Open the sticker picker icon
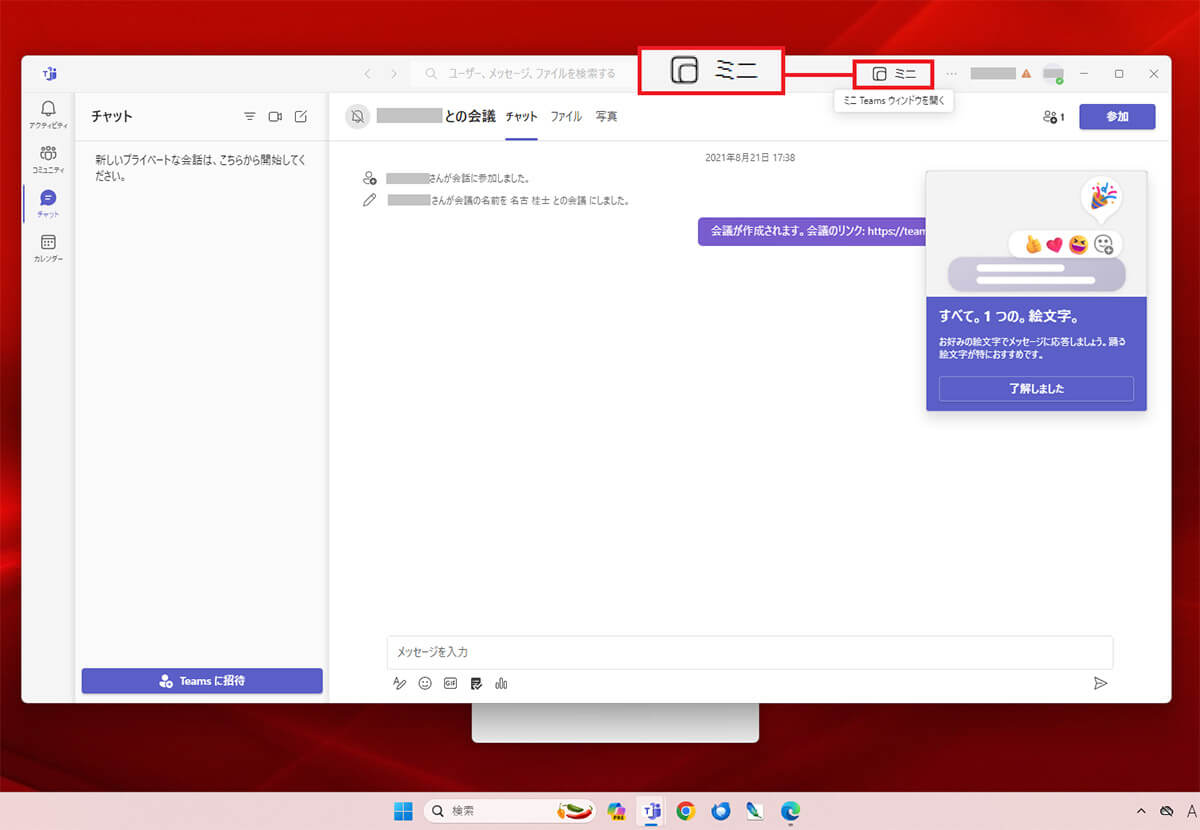 (x=476, y=684)
